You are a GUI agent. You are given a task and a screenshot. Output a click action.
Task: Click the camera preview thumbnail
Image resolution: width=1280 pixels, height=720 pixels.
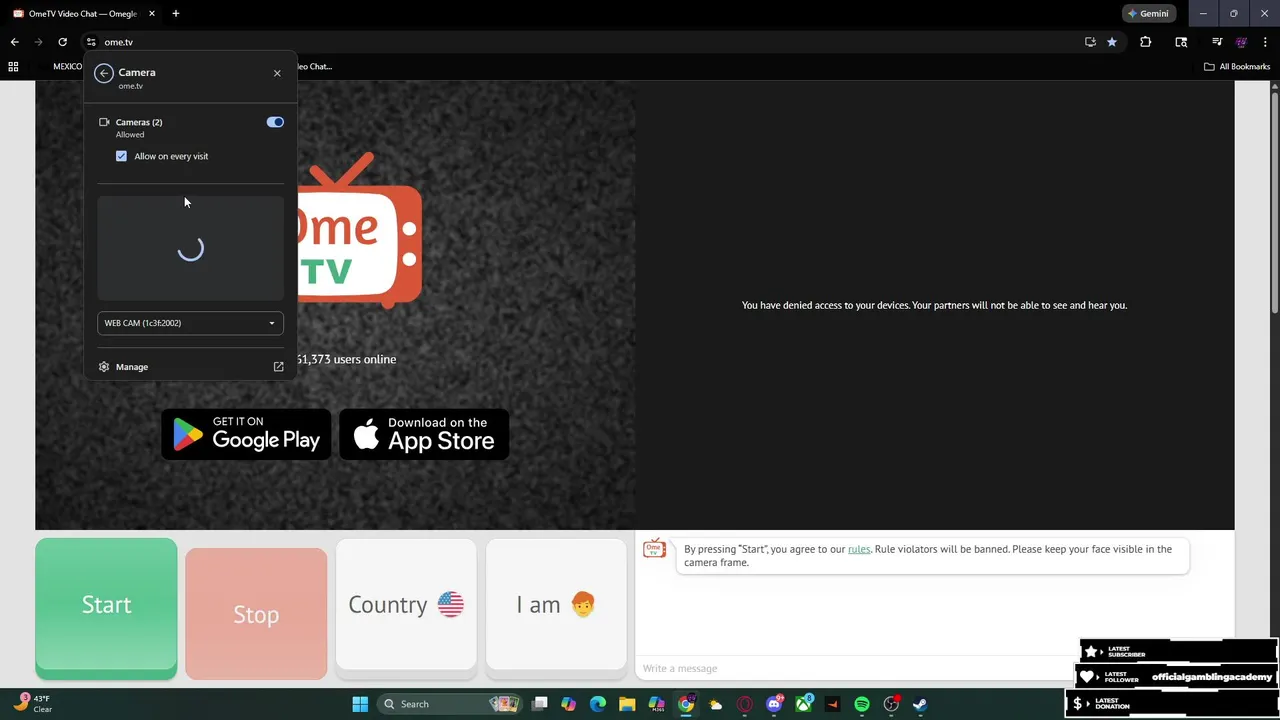point(190,249)
